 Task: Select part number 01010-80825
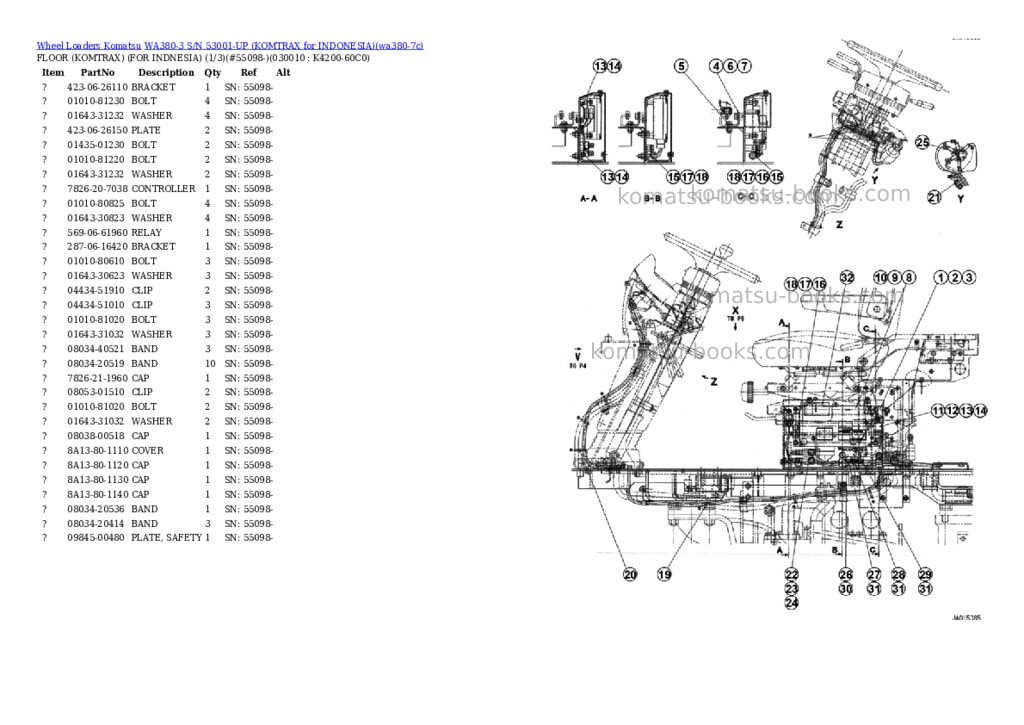[95, 203]
